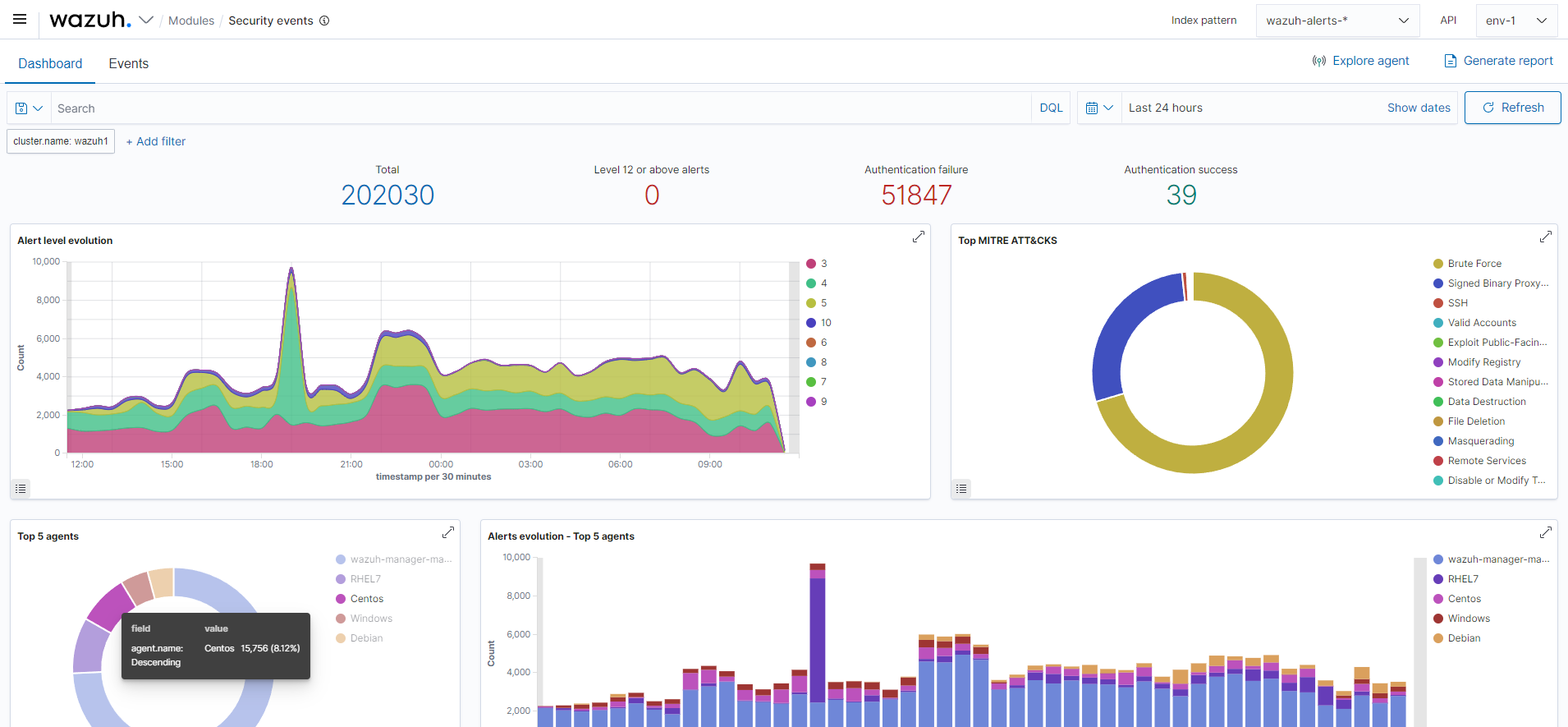Select File Deletion legend entry
The image size is (1568, 727).
[x=1476, y=421]
